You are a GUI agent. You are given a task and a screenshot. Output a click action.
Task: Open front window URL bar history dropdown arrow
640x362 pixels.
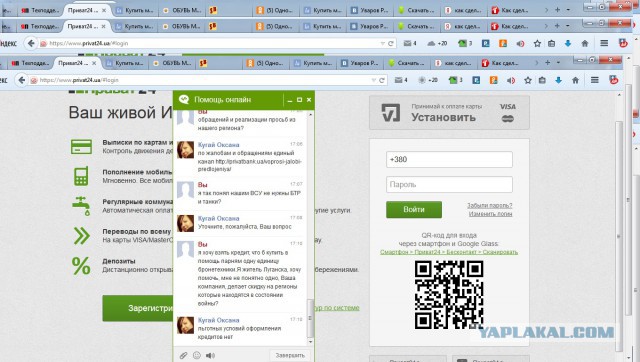coord(373,80)
